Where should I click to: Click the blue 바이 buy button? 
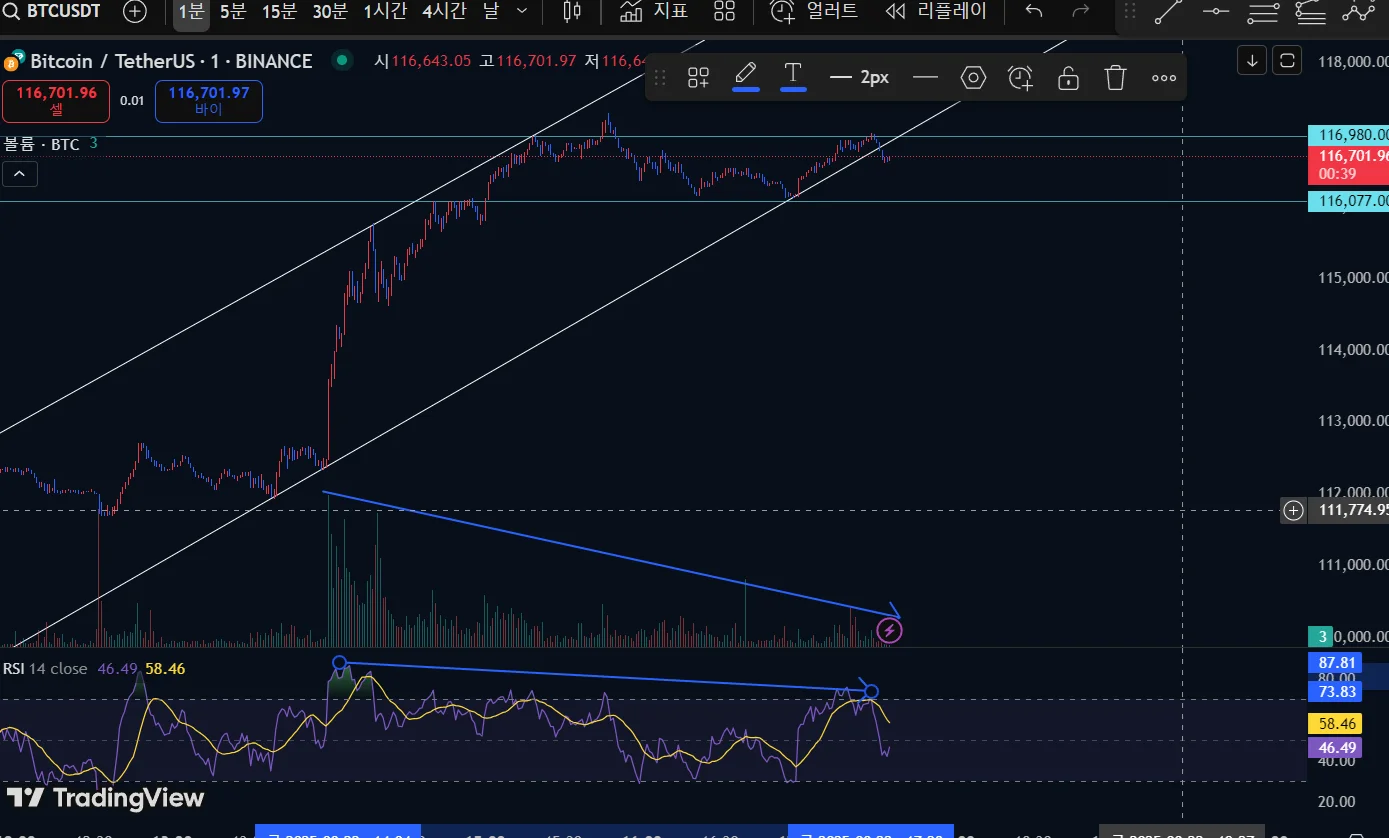pyautogui.click(x=209, y=101)
